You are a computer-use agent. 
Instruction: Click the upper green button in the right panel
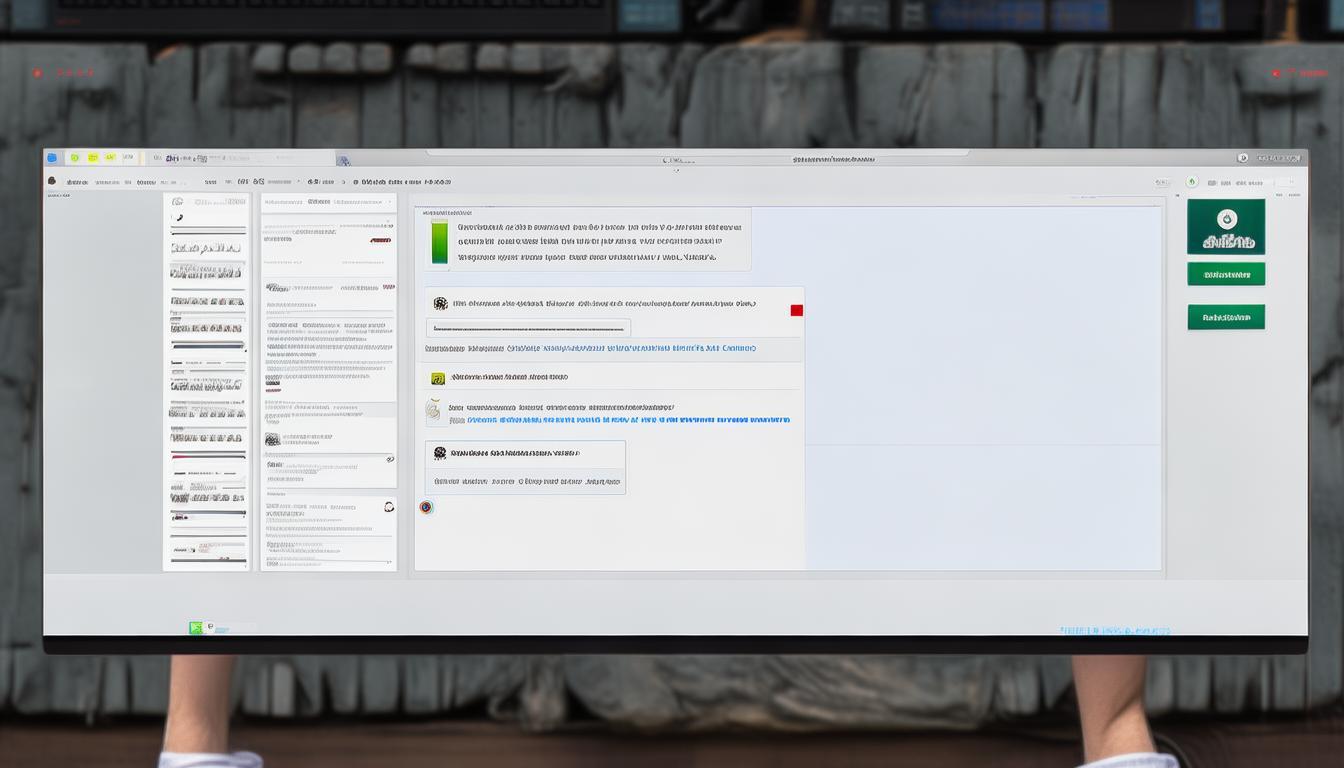(1225, 274)
